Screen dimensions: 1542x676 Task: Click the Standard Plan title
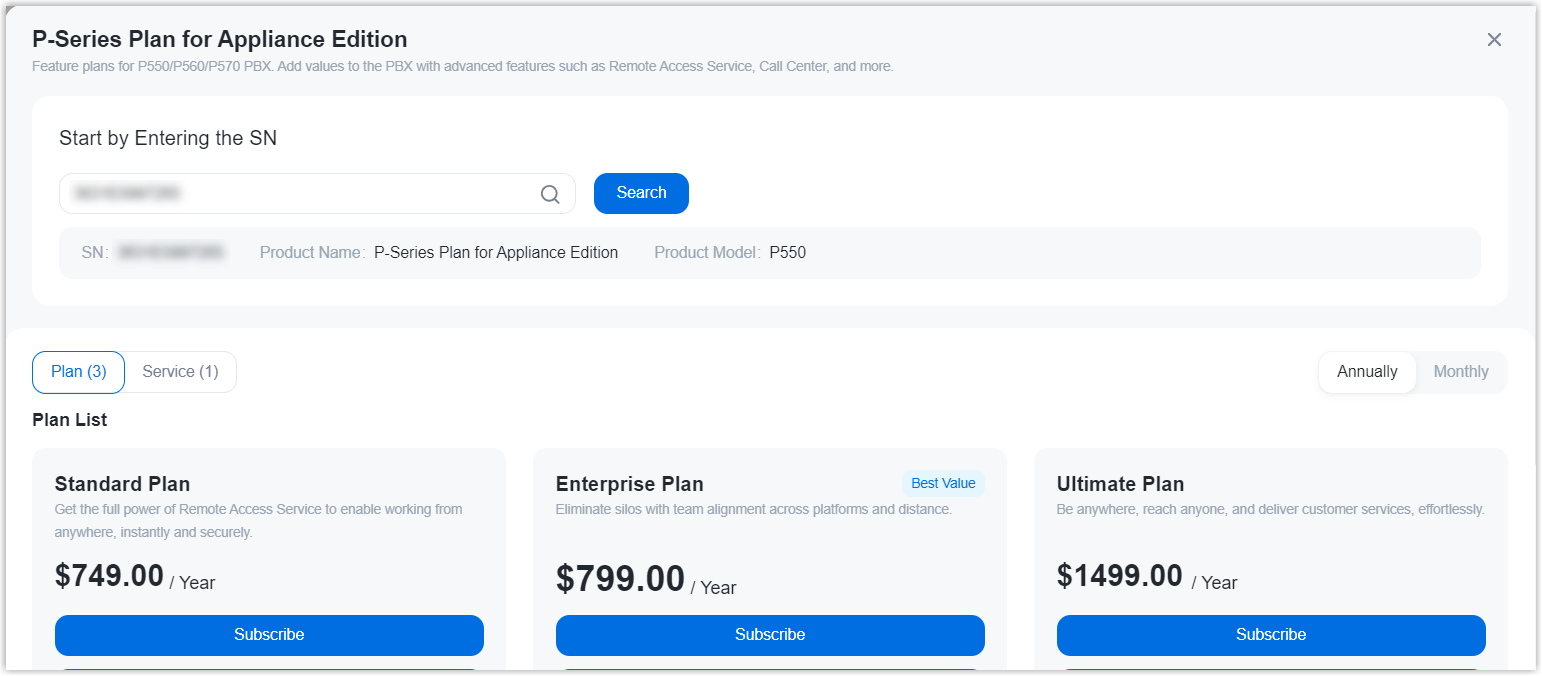[x=122, y=484]
